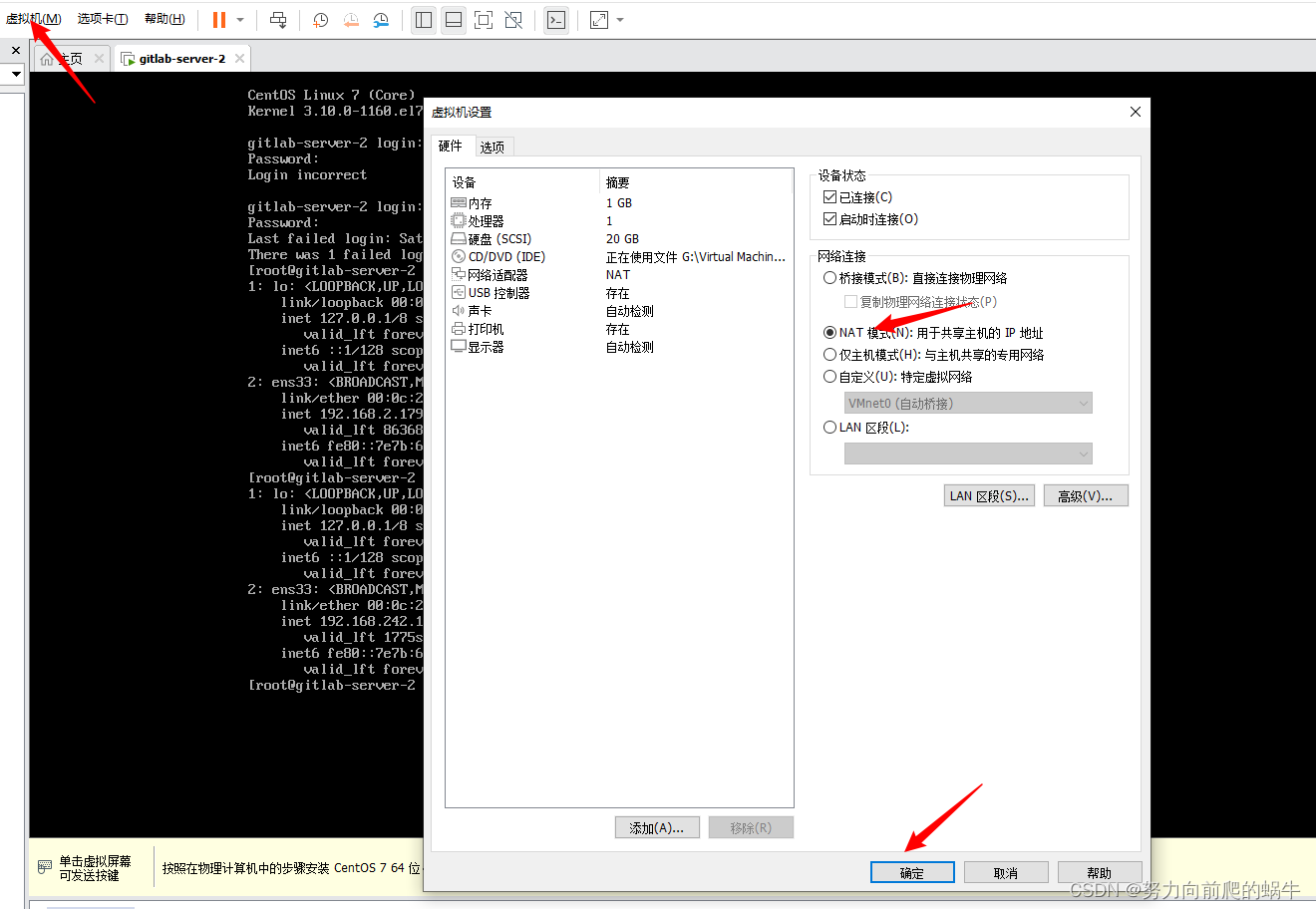
Task: Select the bridged mode (桥接模式) radio button
Action: [829, 278]
